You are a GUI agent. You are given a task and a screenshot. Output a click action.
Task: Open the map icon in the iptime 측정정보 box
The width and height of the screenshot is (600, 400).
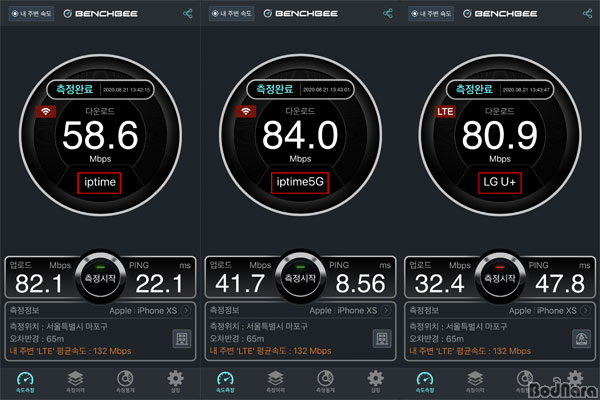[181, 339]
